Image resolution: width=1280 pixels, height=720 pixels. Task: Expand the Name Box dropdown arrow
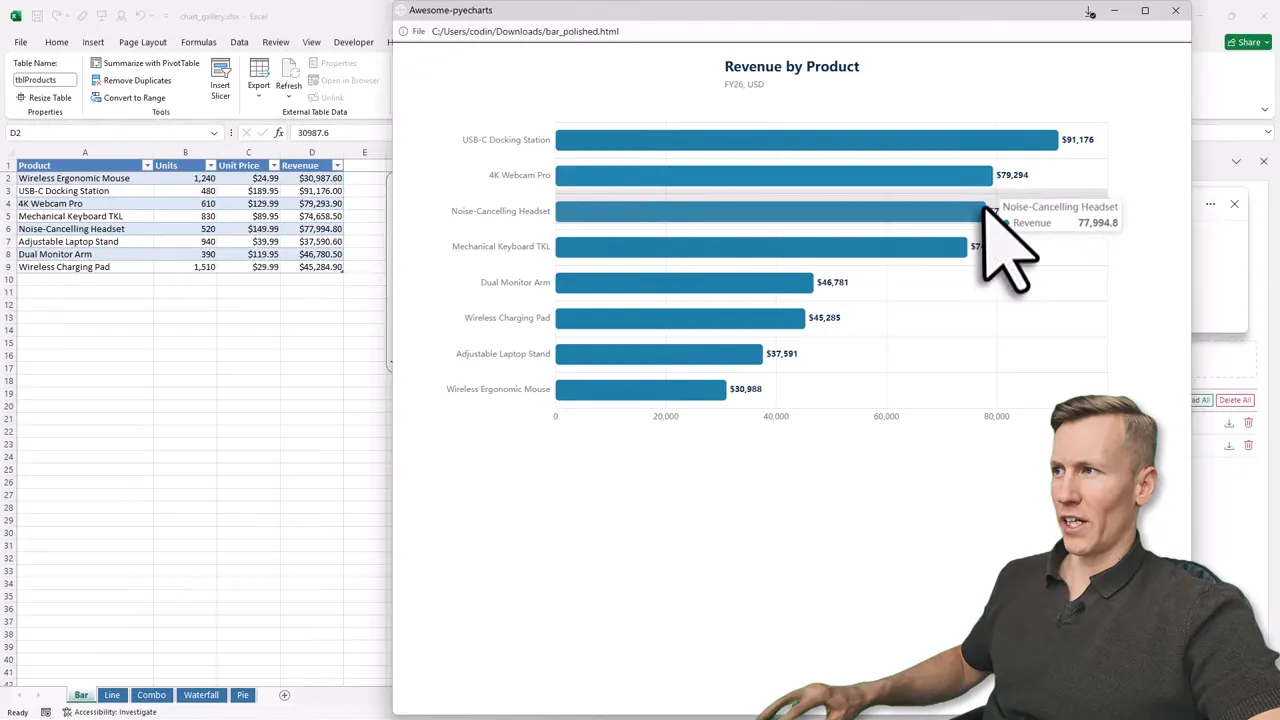tap(214, 133)
